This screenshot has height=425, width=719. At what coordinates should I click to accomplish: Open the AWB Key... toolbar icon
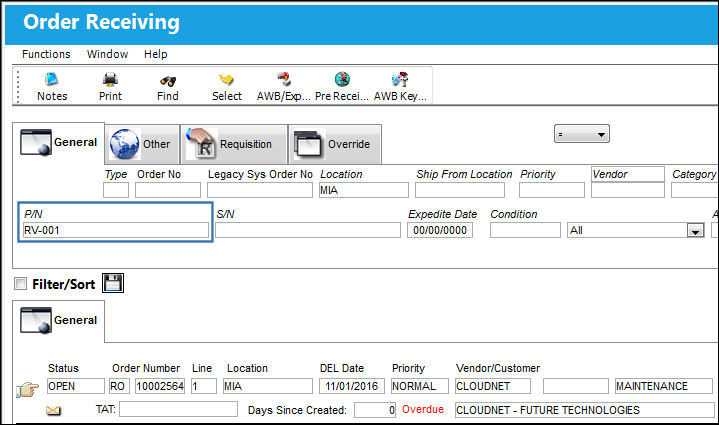click(400, 79)
